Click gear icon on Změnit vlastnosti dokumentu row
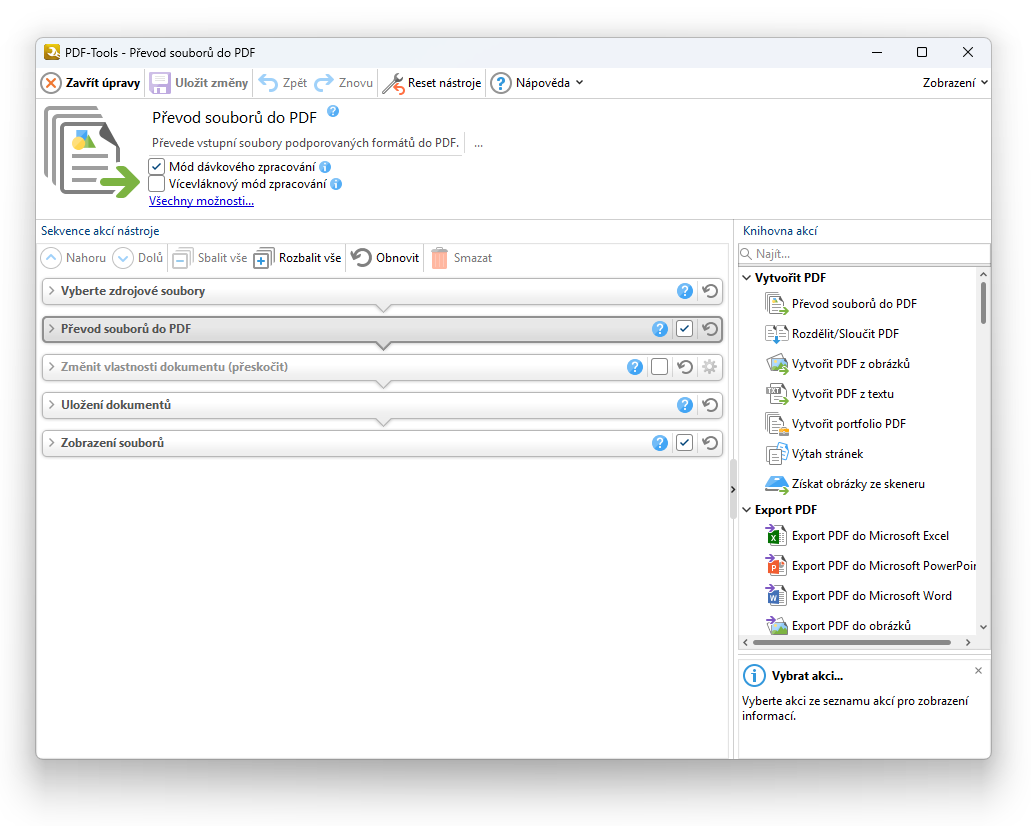Viewport: 1031px width, 826px height. click(x=709, y=368)
